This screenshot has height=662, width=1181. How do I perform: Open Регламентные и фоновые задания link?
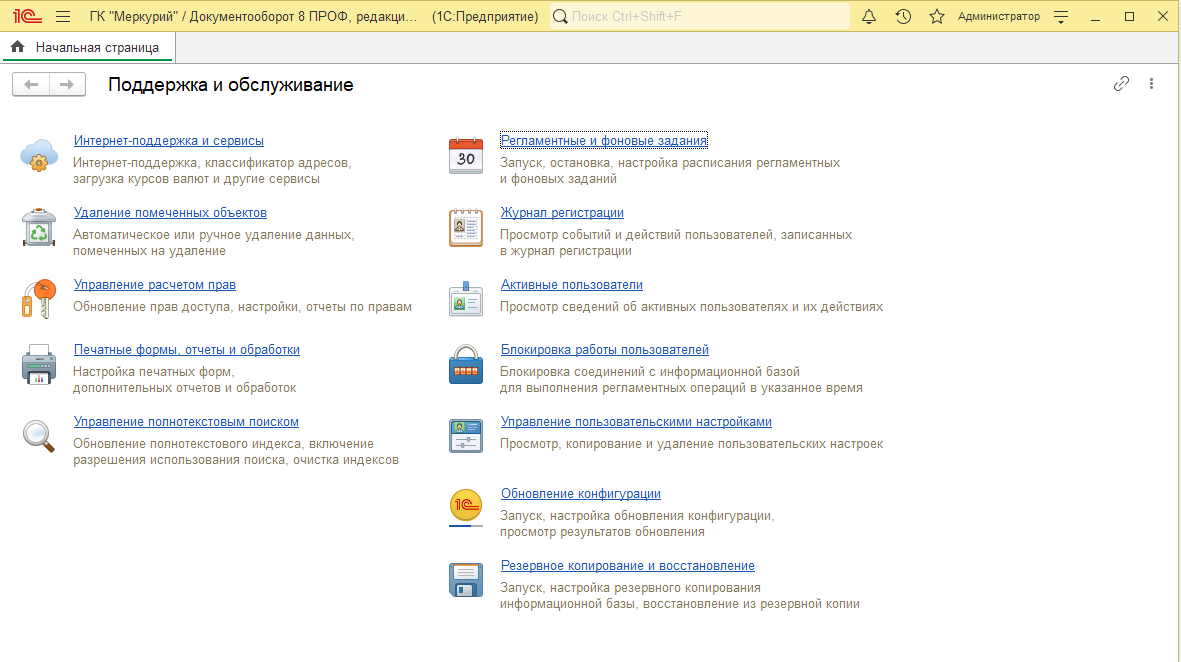(x=604, y=141)
